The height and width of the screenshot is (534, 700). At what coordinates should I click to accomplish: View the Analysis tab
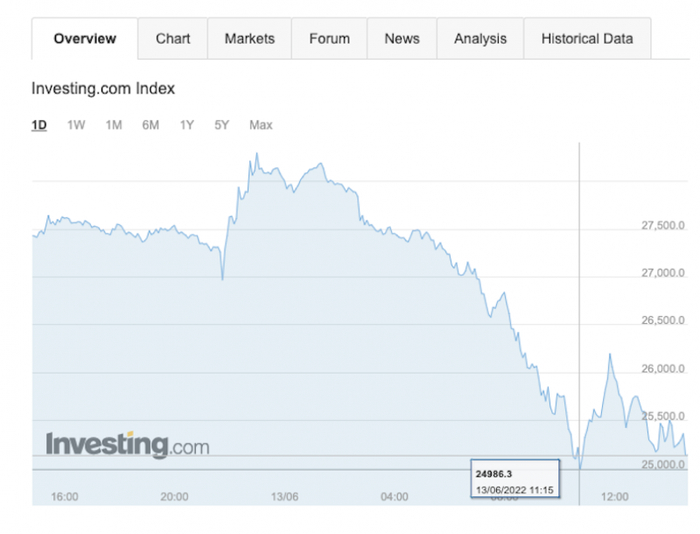480,39
